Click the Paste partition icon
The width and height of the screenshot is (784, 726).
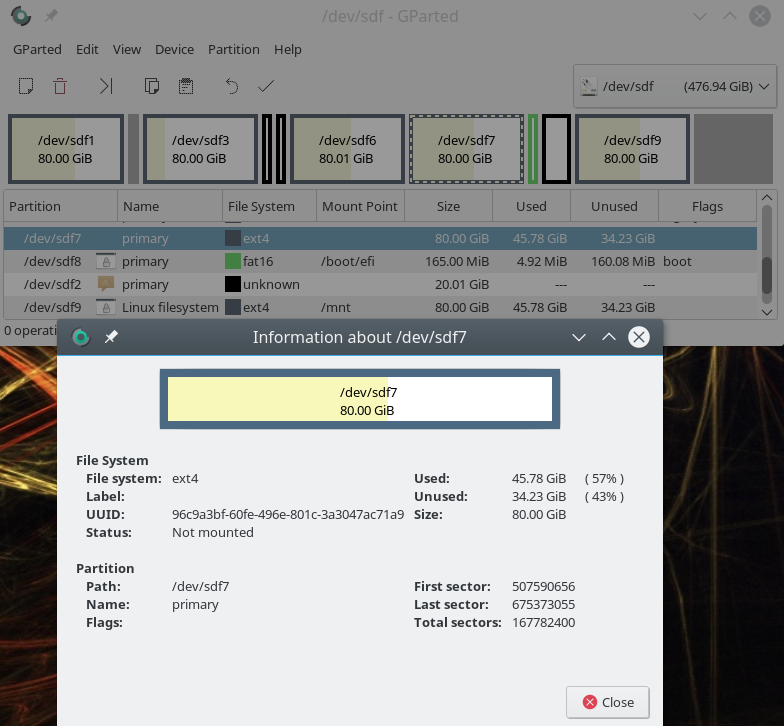(186, 86)
